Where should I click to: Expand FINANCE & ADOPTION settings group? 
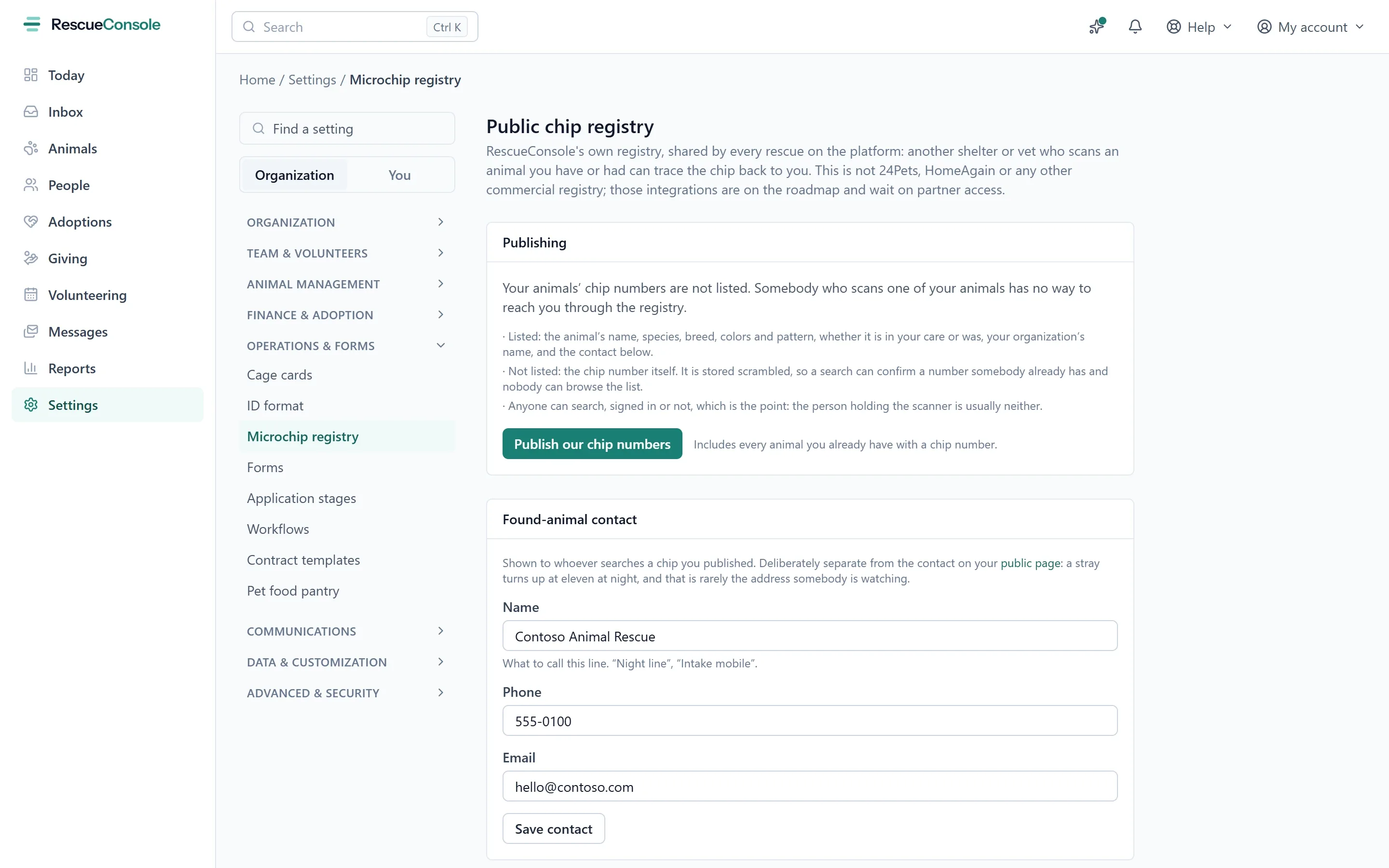347,315
